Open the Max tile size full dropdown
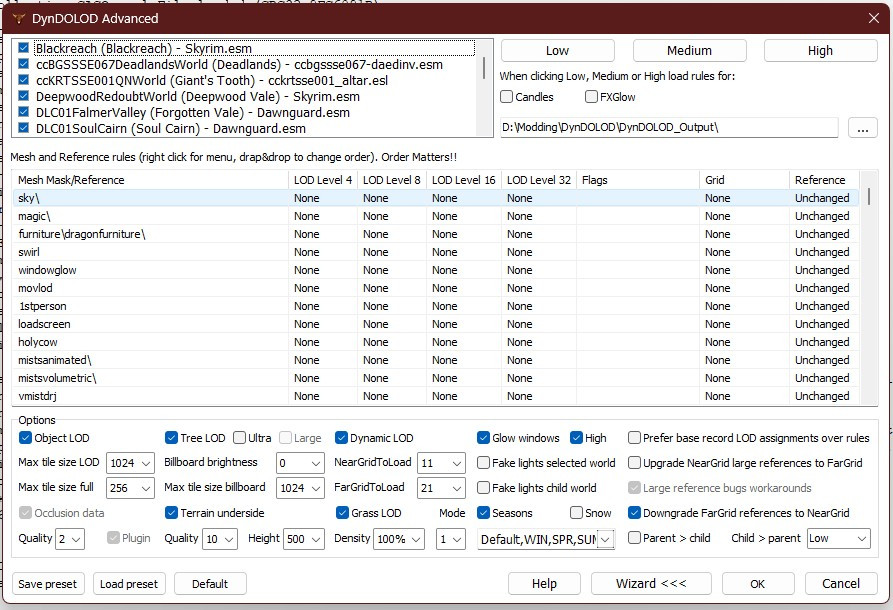 coord(130,488)
